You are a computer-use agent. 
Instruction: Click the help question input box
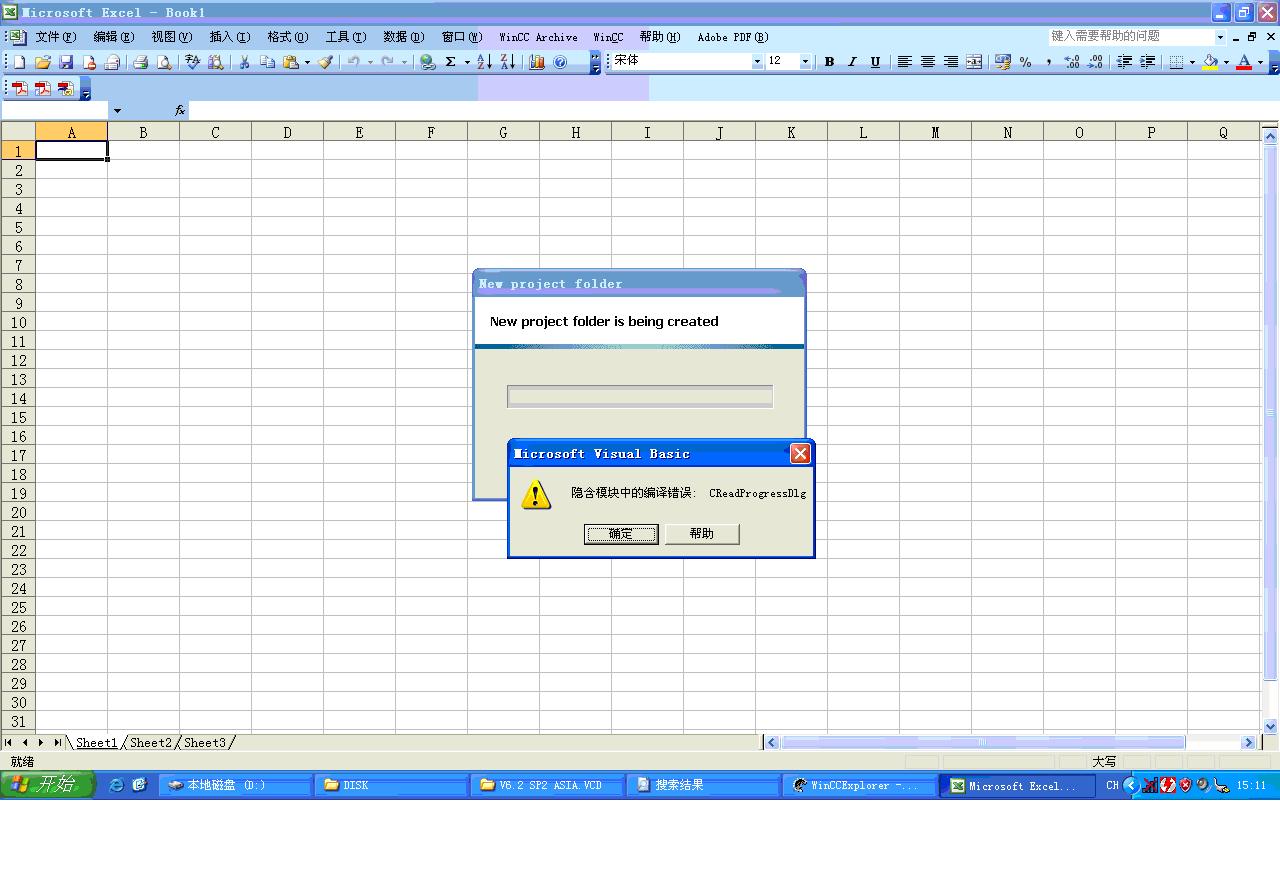1130,37
